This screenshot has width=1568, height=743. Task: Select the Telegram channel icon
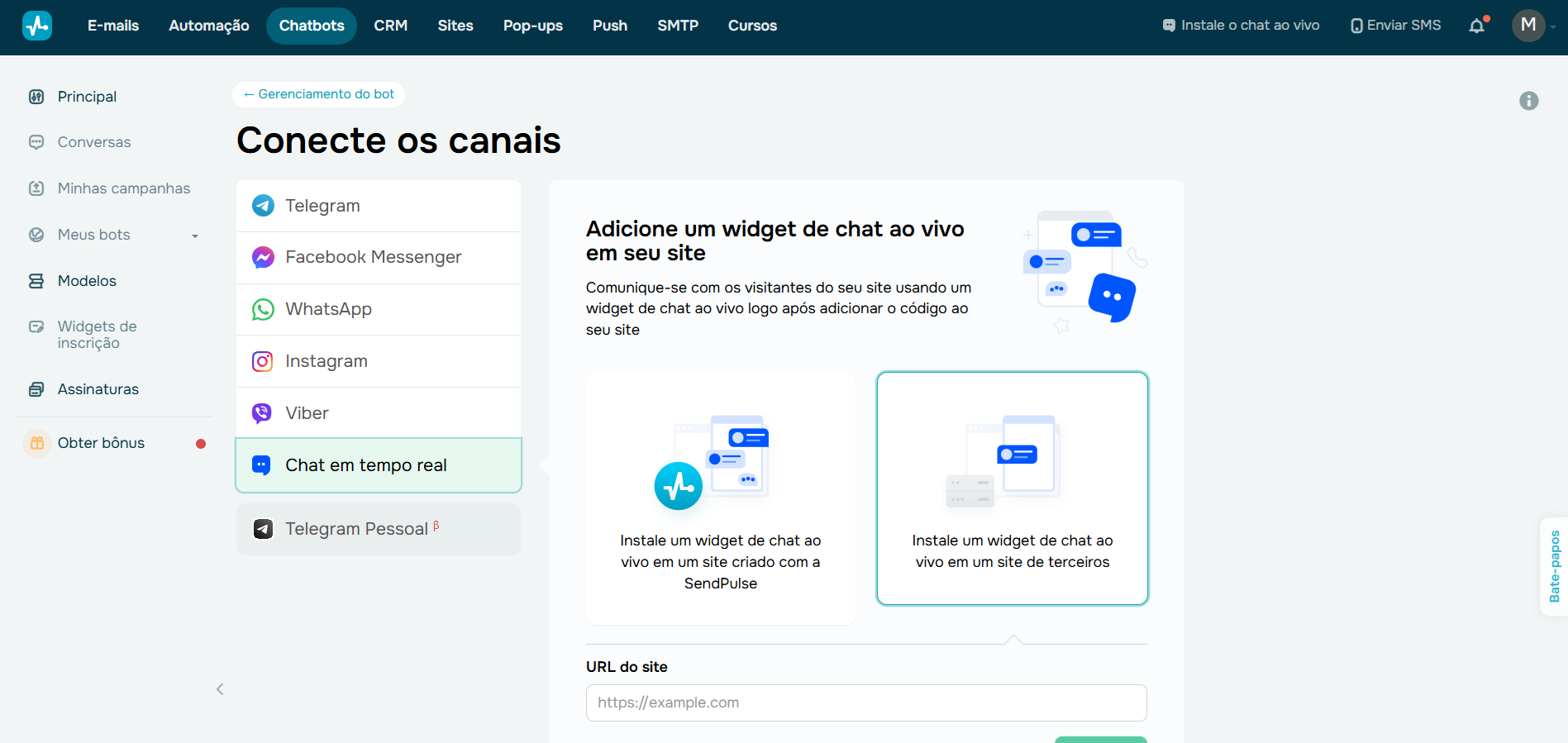263,206
